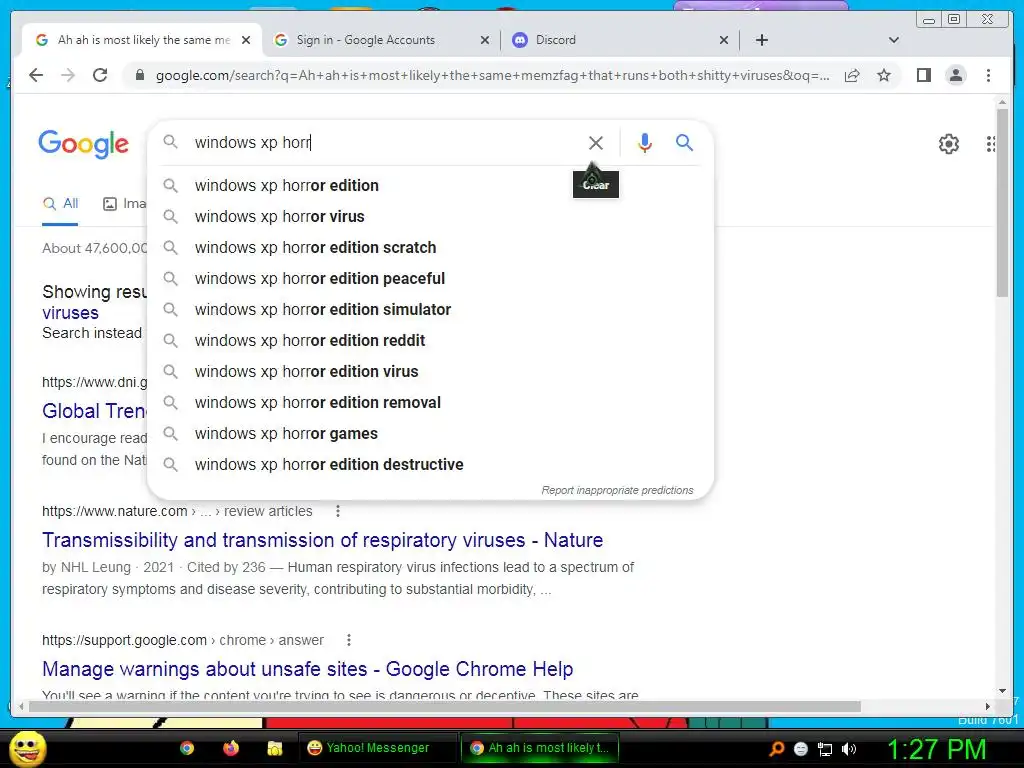Open new tab with plus button

click(761, 40)
